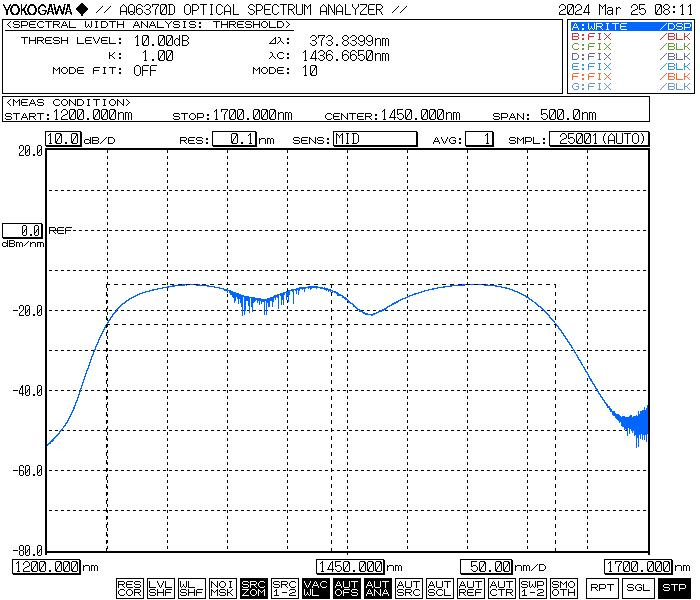The height and width of the screenshot is (600, 700).
Task: Select the AUT CTR auto center icon
Action: point(501,589)
